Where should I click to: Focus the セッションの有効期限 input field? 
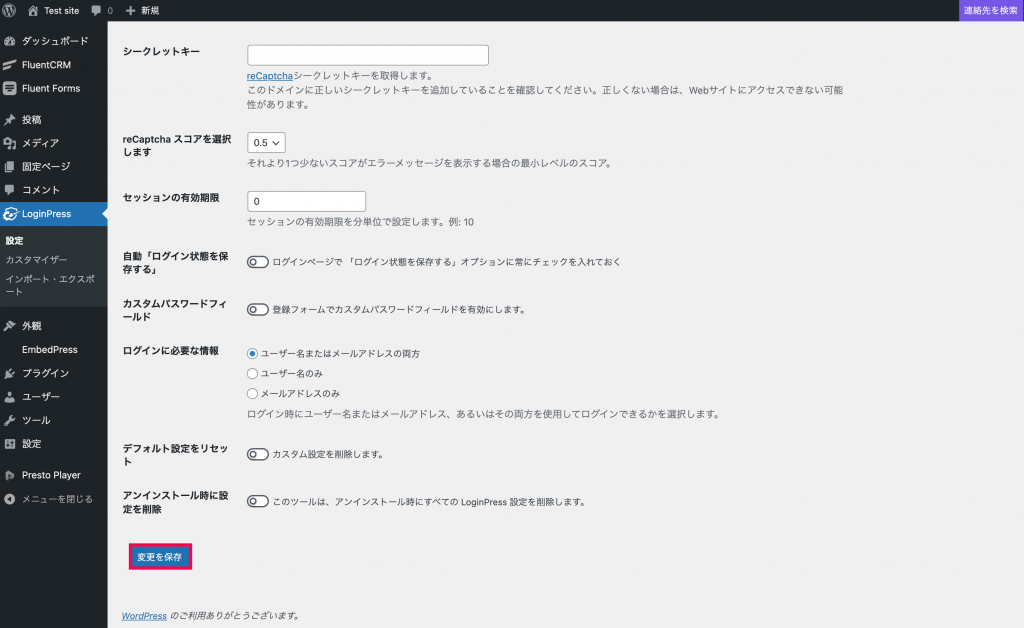(x=306, y=201)
